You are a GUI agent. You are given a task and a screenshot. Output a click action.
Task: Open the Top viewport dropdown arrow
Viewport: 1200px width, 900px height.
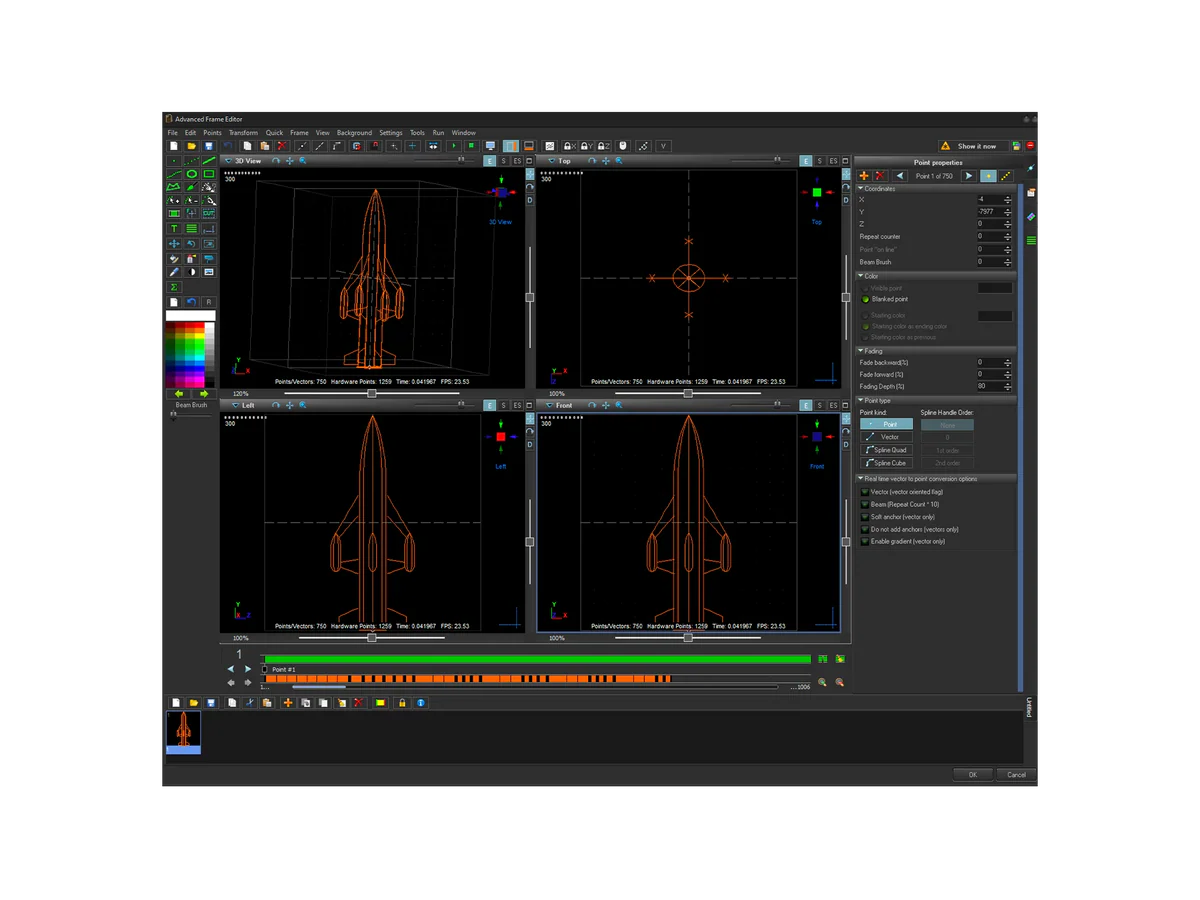point(552,161)
